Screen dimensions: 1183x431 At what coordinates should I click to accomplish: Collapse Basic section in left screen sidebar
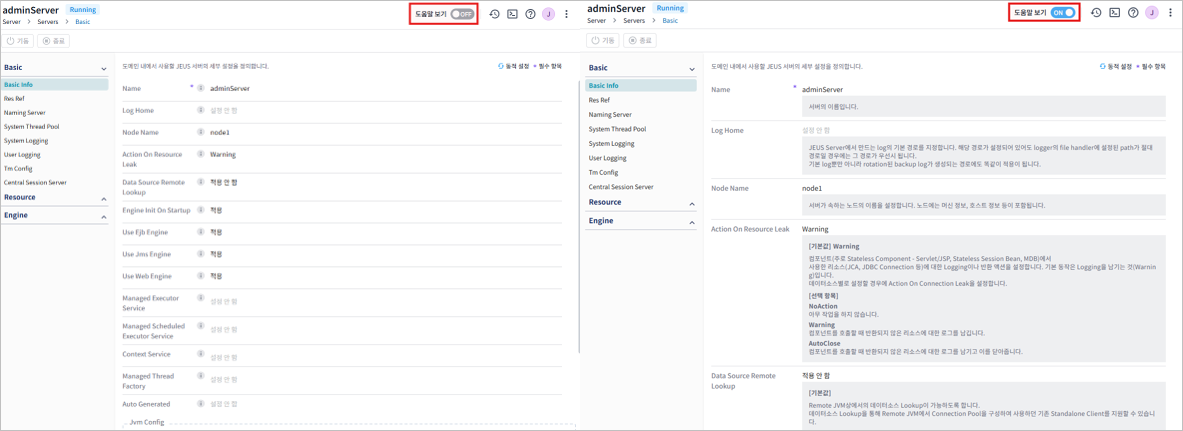pos(103,69)
